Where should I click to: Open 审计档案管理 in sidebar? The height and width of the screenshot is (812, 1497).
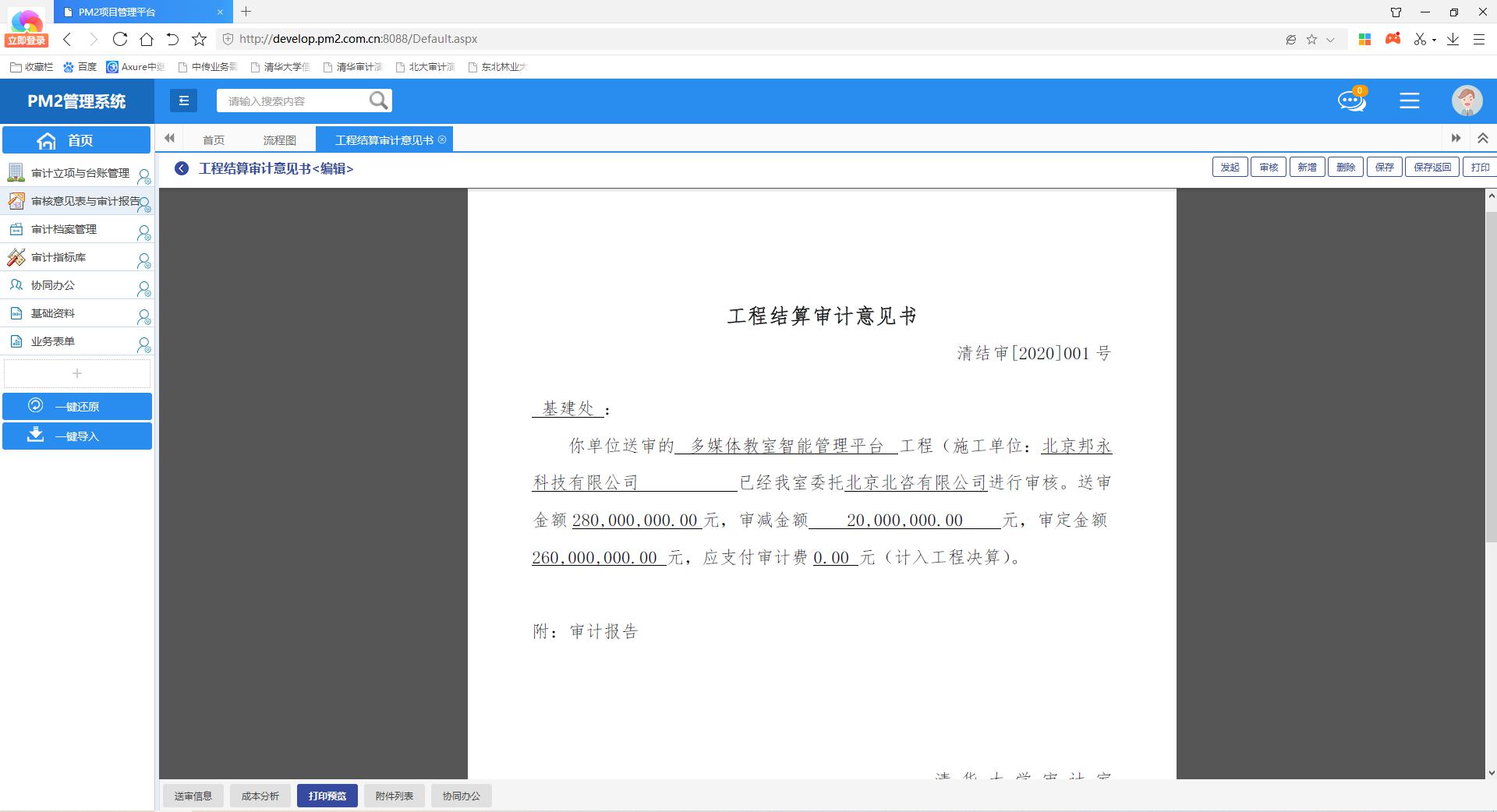(x=64, y=229)
